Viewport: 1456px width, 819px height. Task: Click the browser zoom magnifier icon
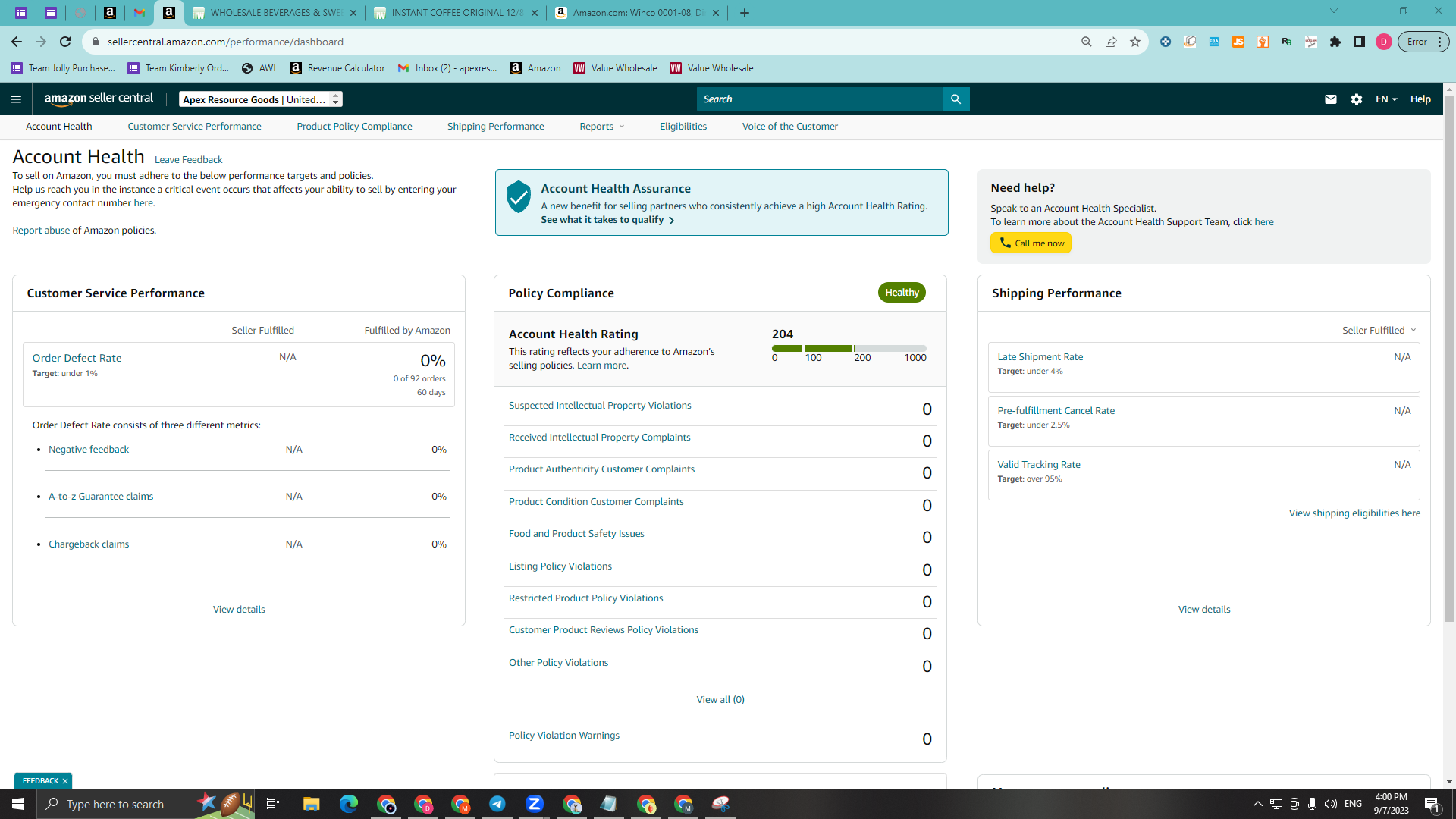click(1087, 42)
